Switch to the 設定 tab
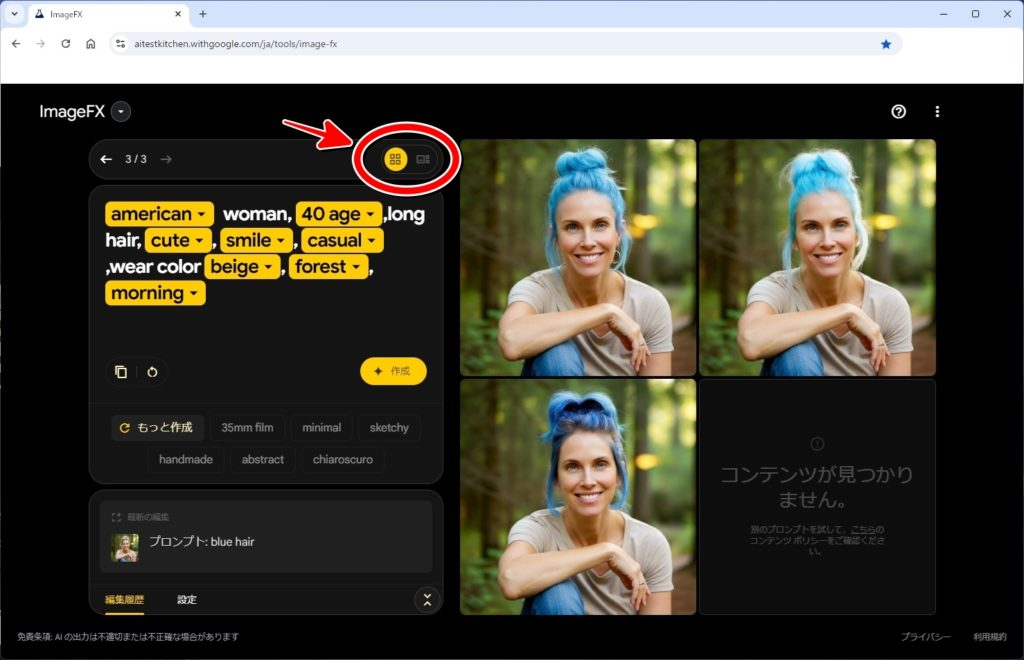Screen dimensions: 1024x660 click(x=187, y=600)
